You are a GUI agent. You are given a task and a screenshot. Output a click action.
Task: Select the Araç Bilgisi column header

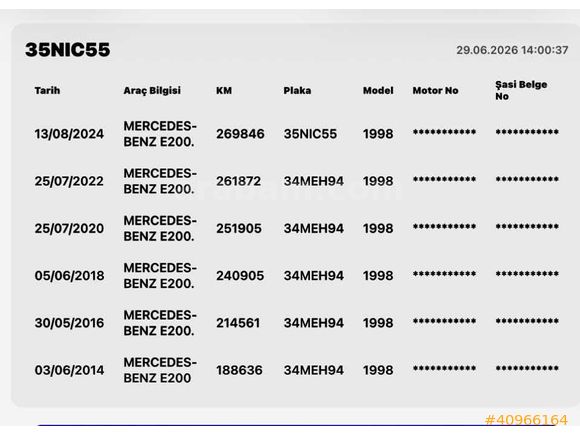click(152, 91)
